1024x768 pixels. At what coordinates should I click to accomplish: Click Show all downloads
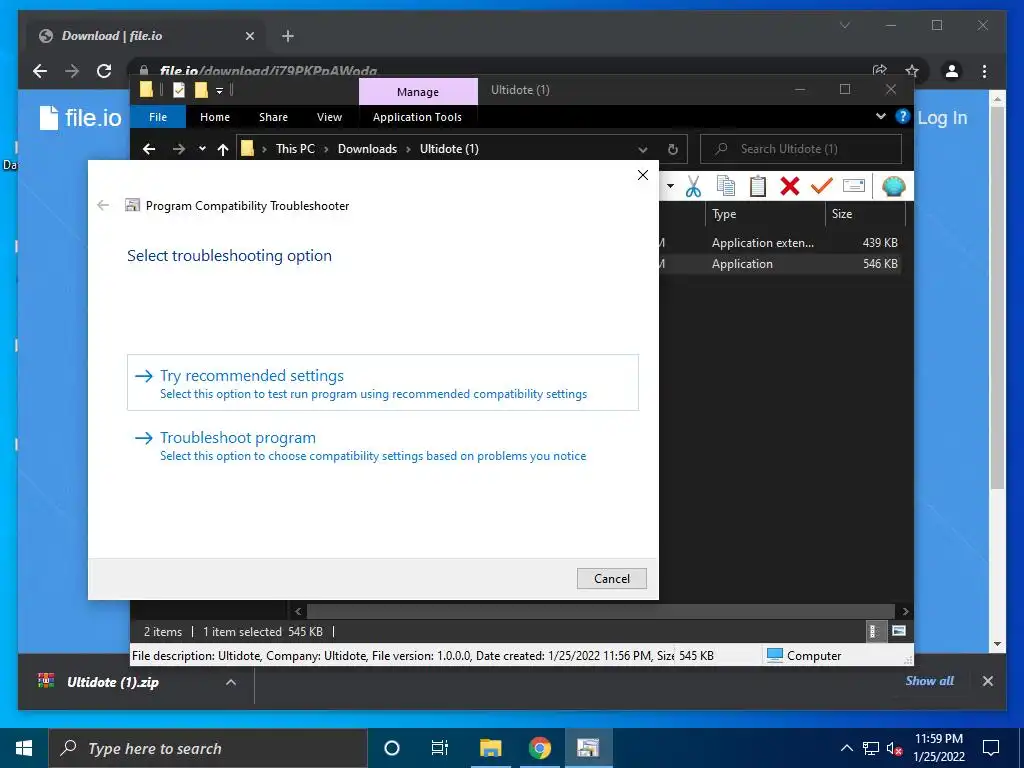tap(929, 680)
